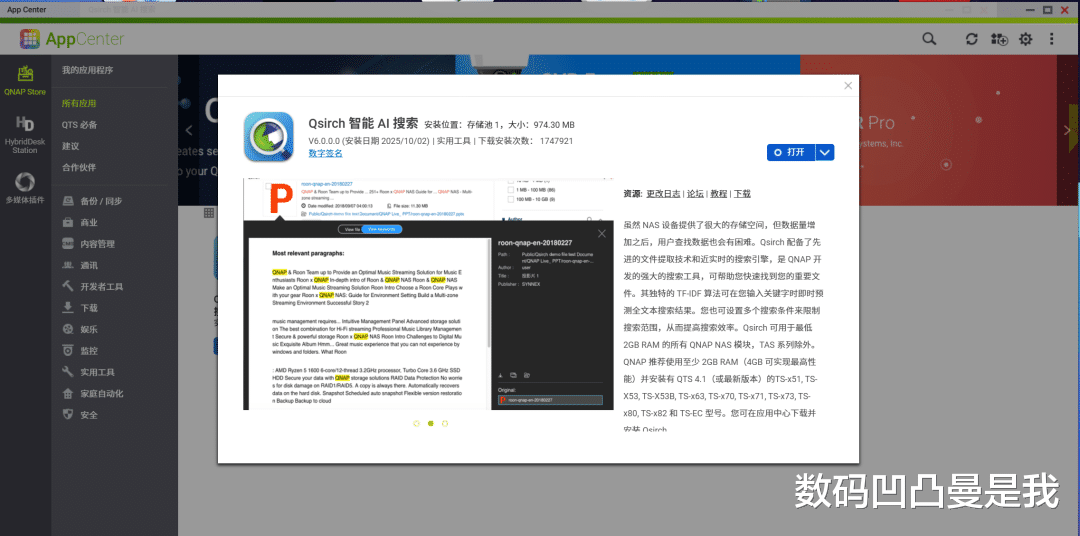This screenshot has height=536, width=1080.
Task: Click the refresh icon in top toolbar
Action: coord(971,39)
